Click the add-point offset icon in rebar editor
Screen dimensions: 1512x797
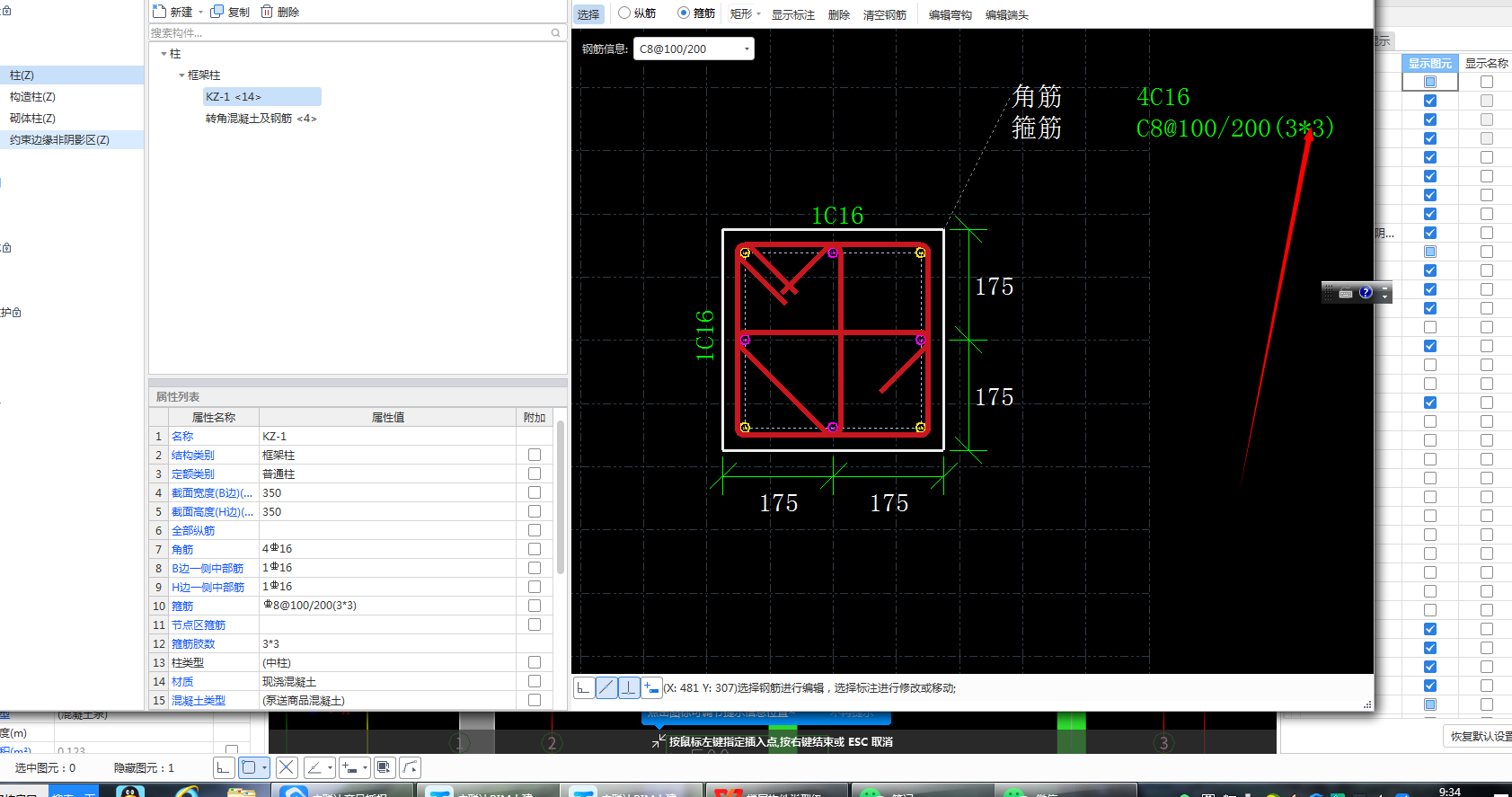click(651, 688)
